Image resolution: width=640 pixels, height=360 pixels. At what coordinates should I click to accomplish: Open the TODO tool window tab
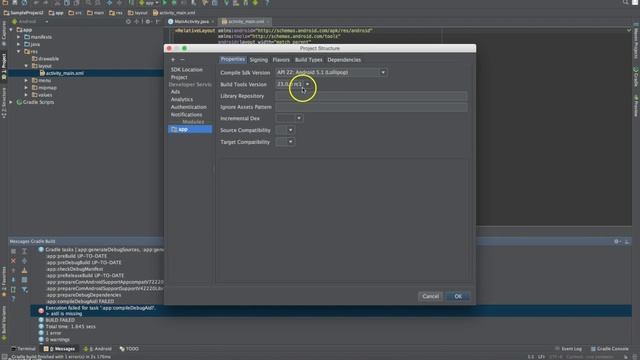[129, 349]
